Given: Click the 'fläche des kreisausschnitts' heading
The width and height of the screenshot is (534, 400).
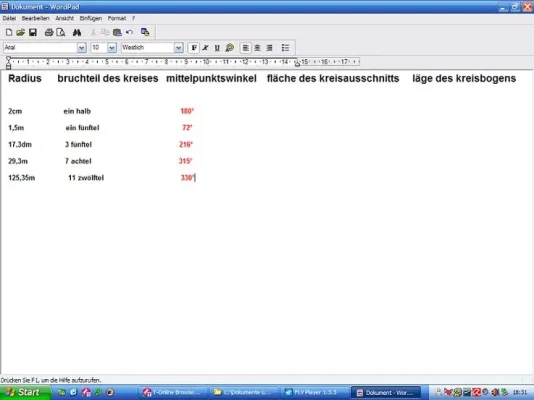Looking at the screenshot, I should pos(333,78).
